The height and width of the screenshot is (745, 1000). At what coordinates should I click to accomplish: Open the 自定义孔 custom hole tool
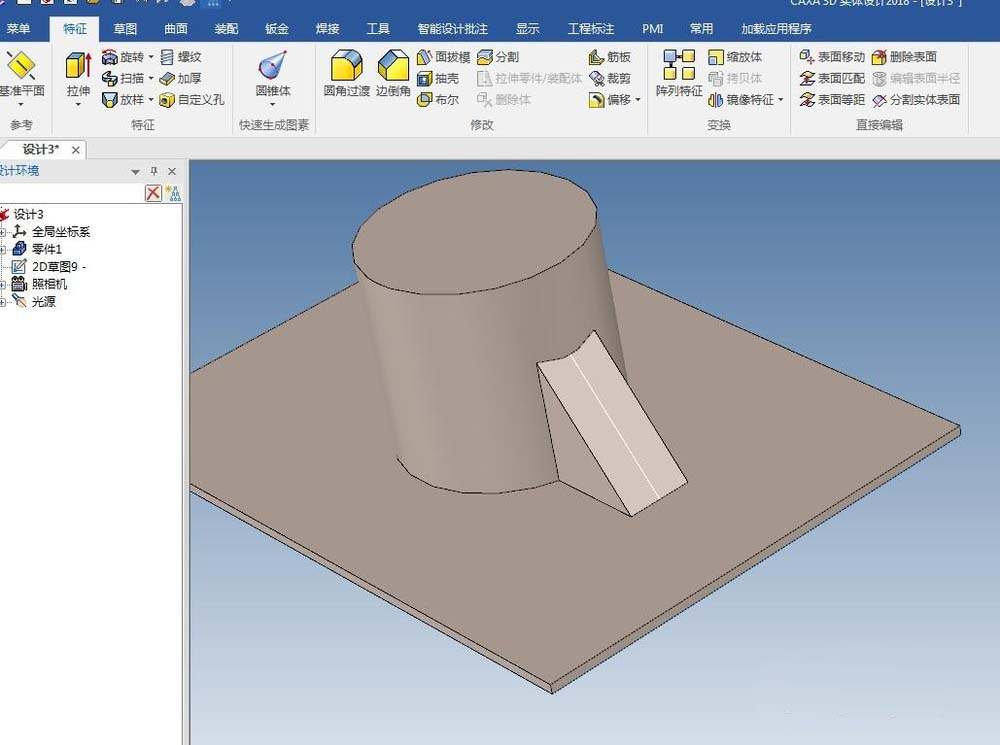192,100
